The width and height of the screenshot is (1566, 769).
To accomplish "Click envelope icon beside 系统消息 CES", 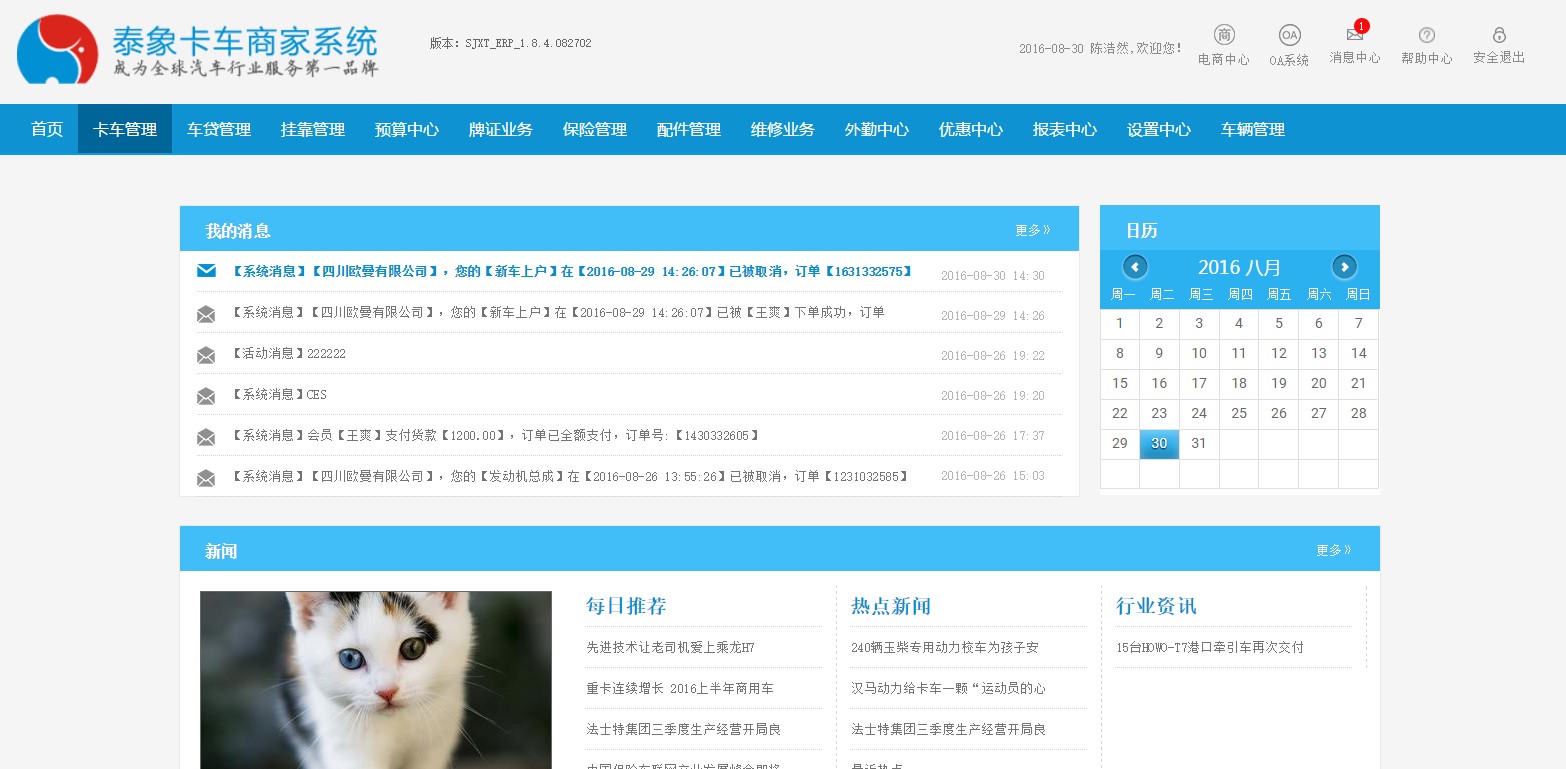I will point(206,396).
